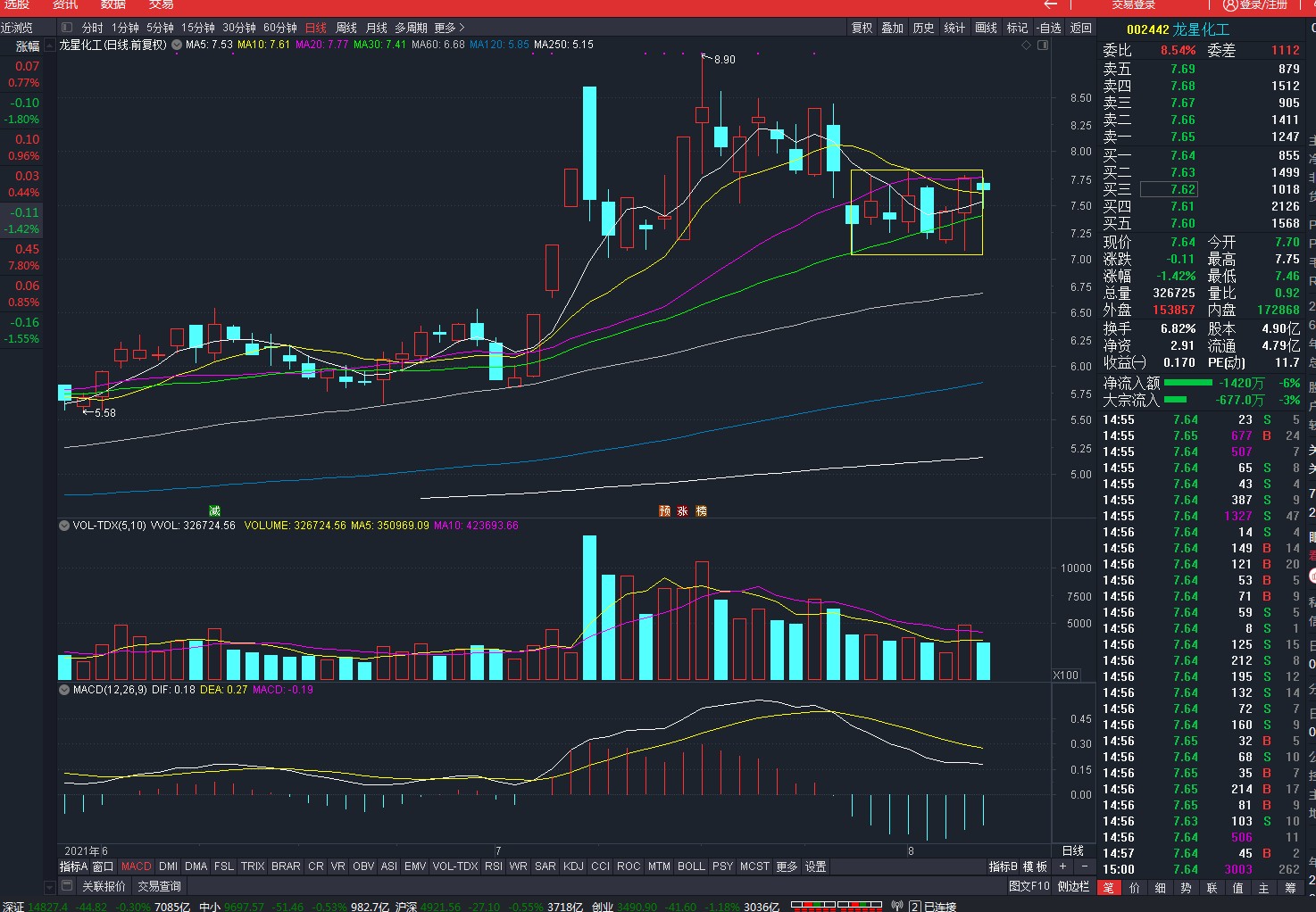Select the 细 tab at bottom right
The width and height of the screenshot is (1316, 912).
pos(1161,887)
